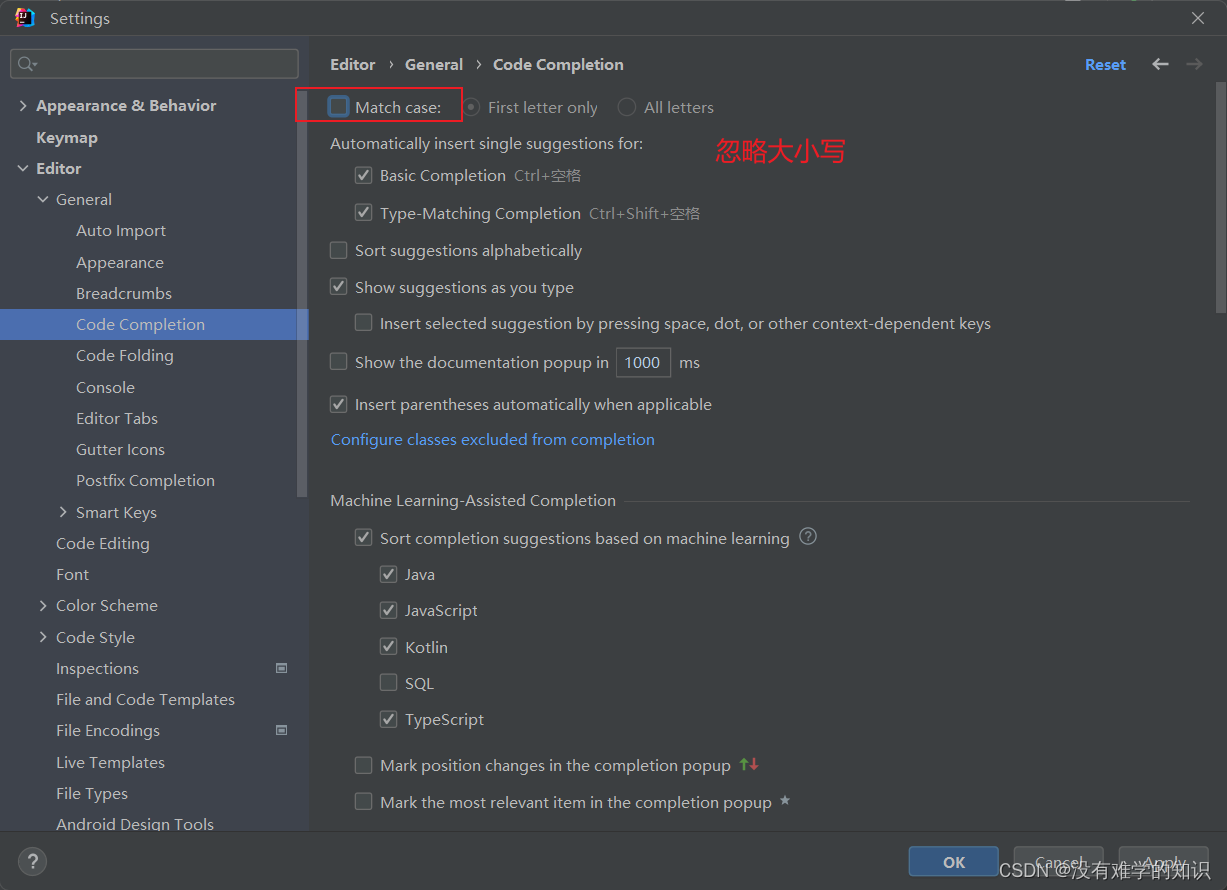Uncheck the TypeScript ML checkbox
This screenshot has height=890, width=1227.
click(389, 719)
